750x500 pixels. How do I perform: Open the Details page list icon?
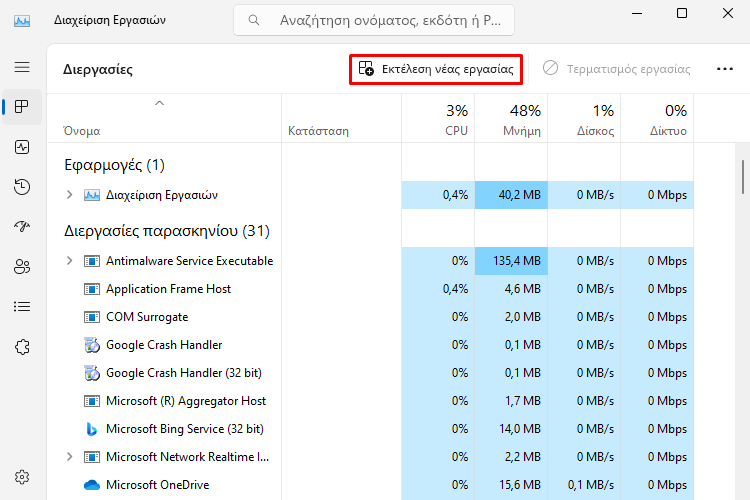(22, 306)
